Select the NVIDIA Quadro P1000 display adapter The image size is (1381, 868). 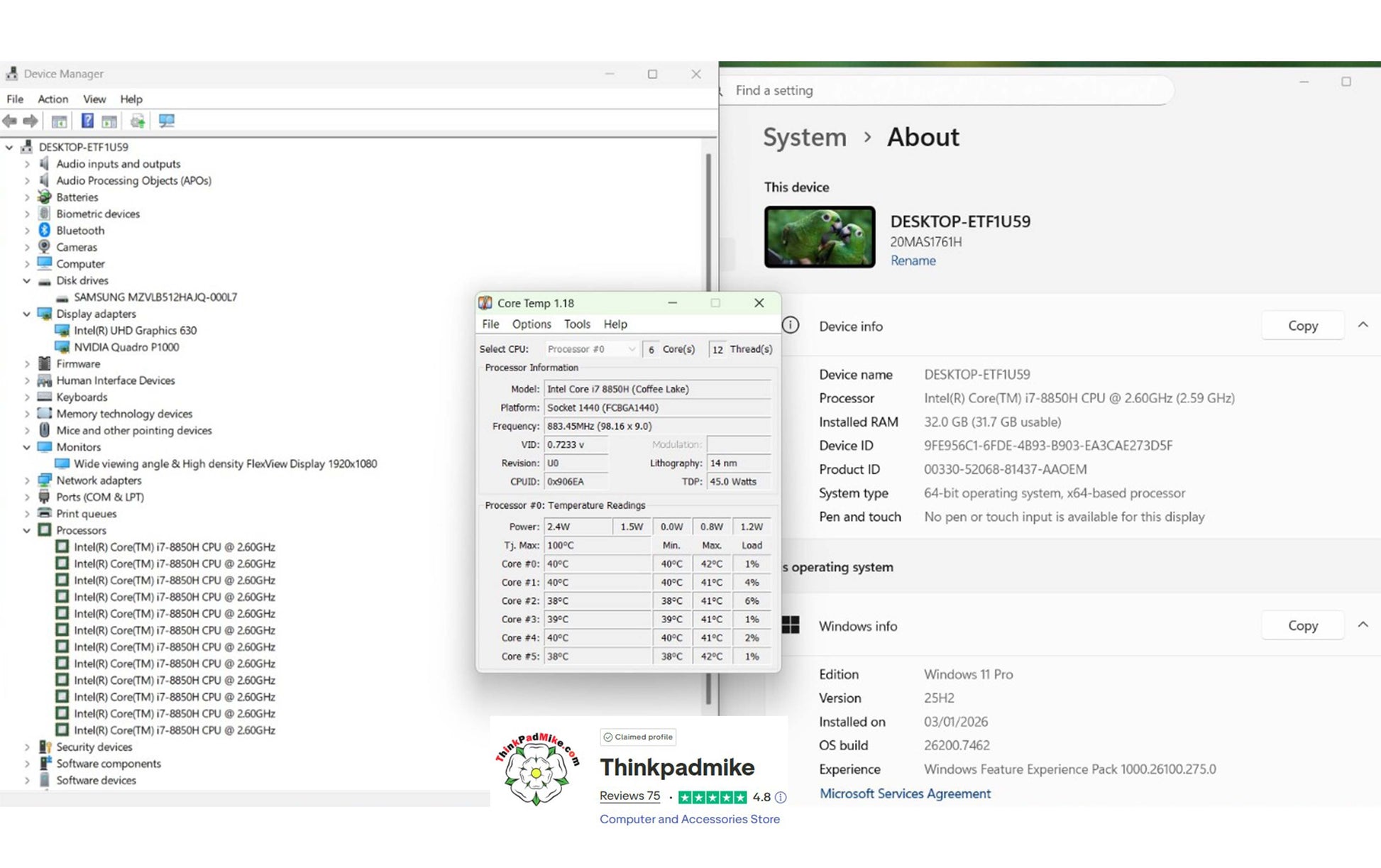pyautogui.click(x=126, y=347)
